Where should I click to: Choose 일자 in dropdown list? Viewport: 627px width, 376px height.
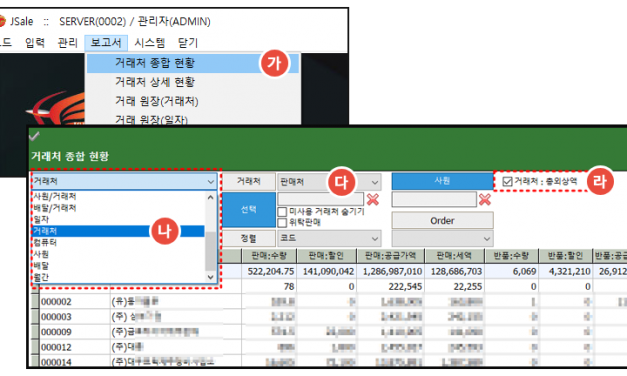[x=118, y=220]
